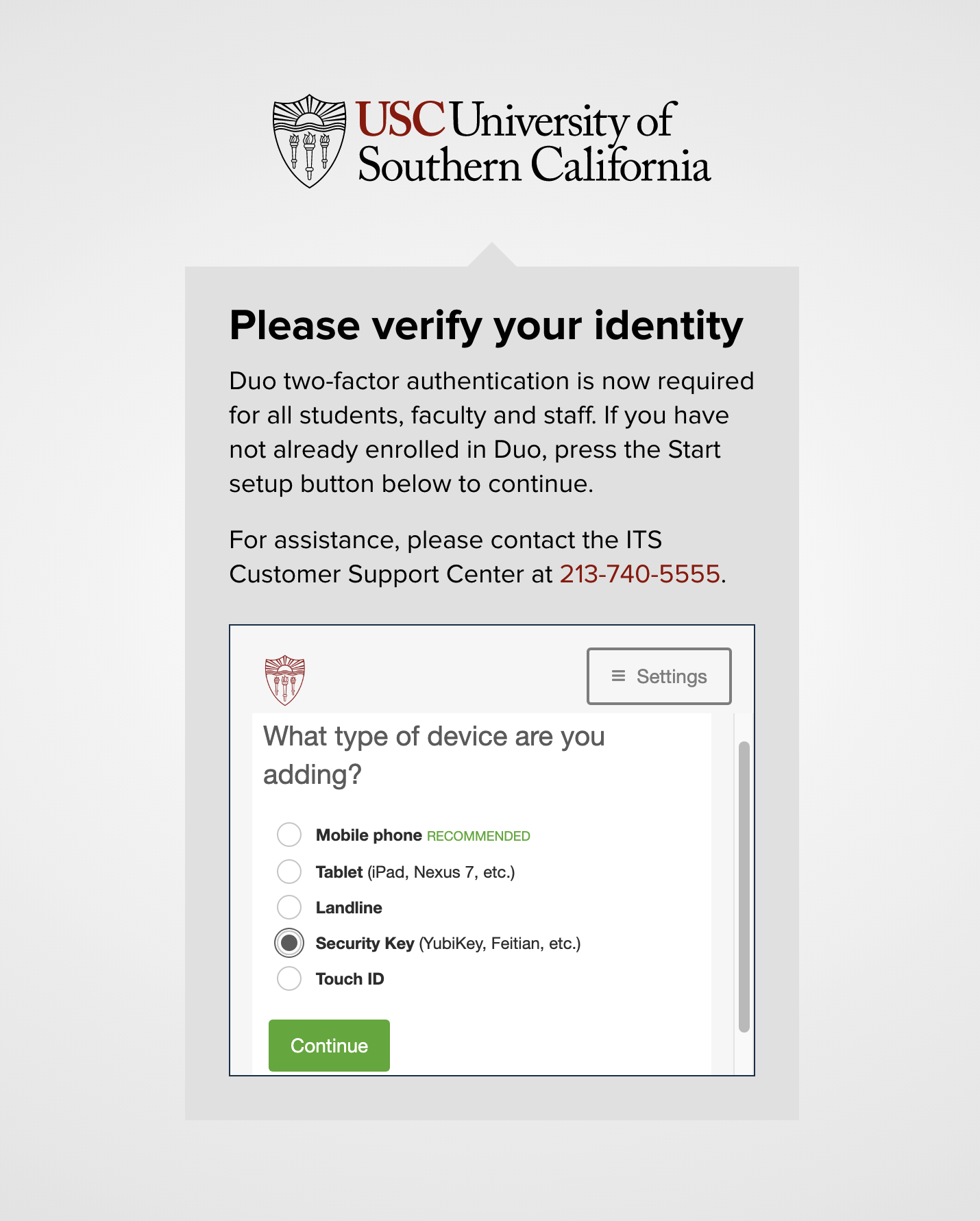Click the green RECOMMENDED tag
The image size is (980, 1221).
[478, 836]
